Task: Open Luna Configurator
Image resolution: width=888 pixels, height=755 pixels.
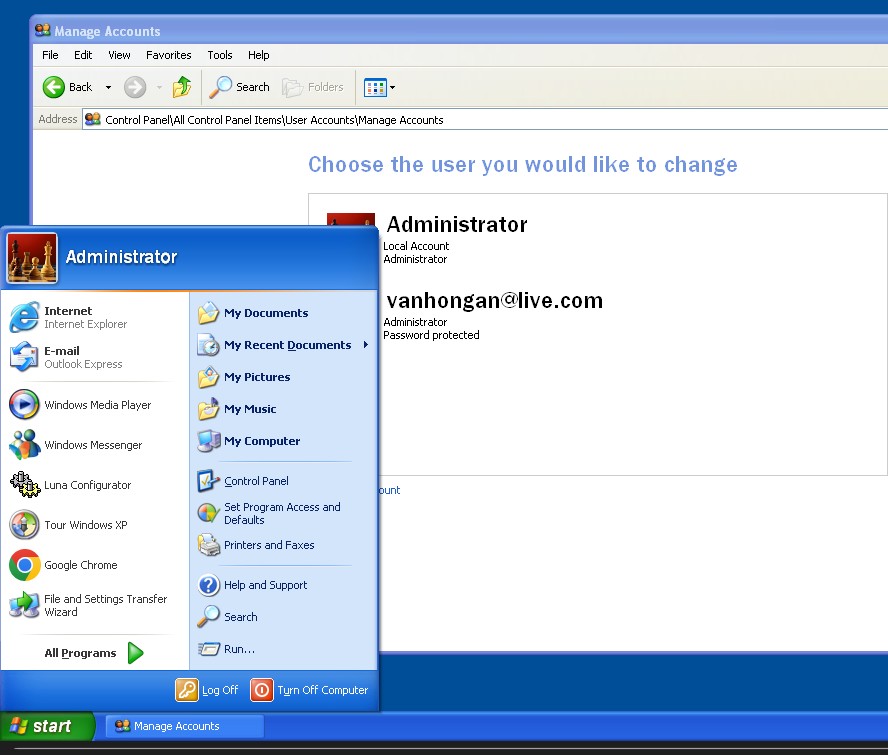Action: (x=87, y=485)
